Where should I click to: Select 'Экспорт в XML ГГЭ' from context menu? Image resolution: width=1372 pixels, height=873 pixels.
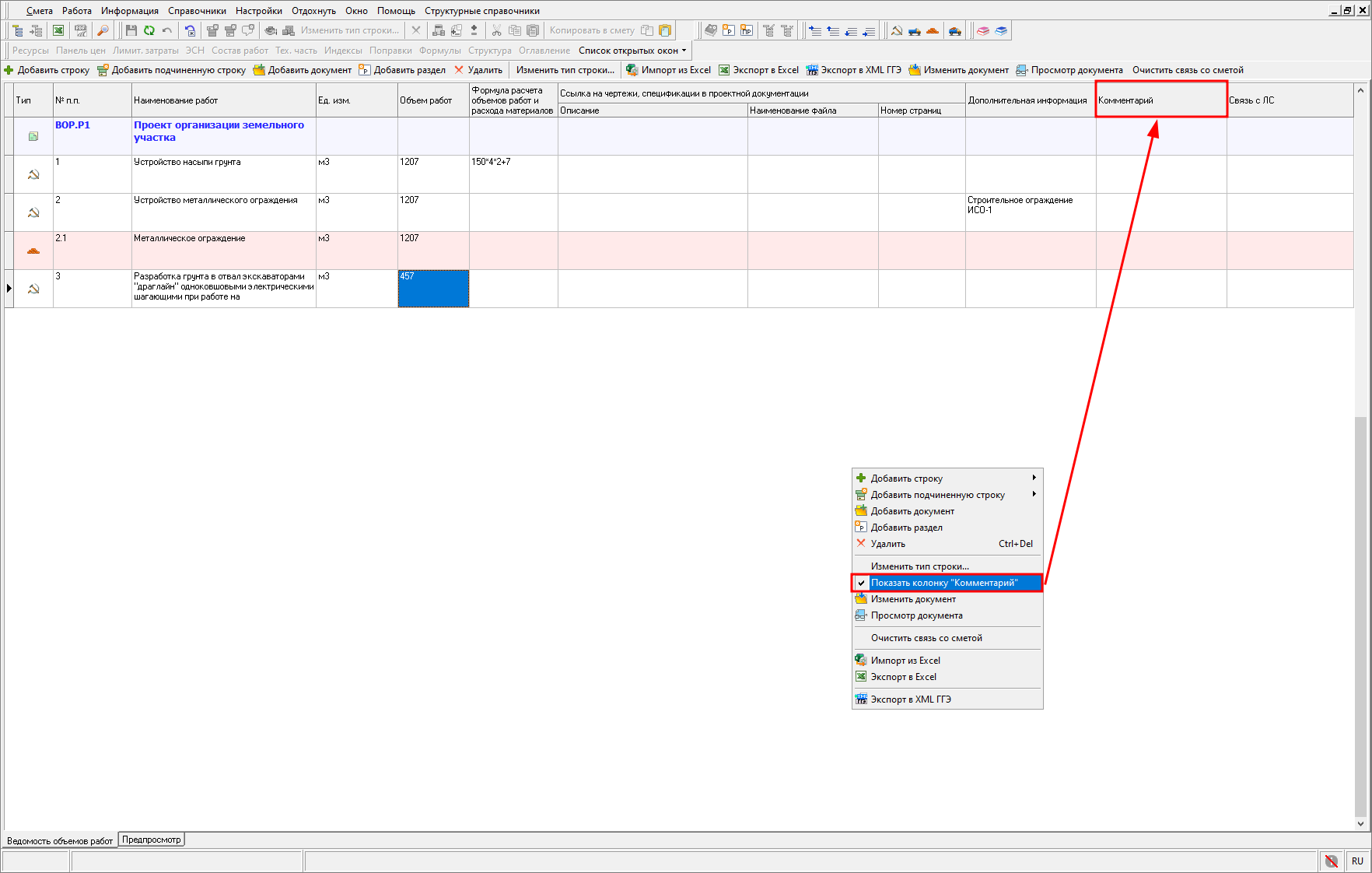(910, 699)
